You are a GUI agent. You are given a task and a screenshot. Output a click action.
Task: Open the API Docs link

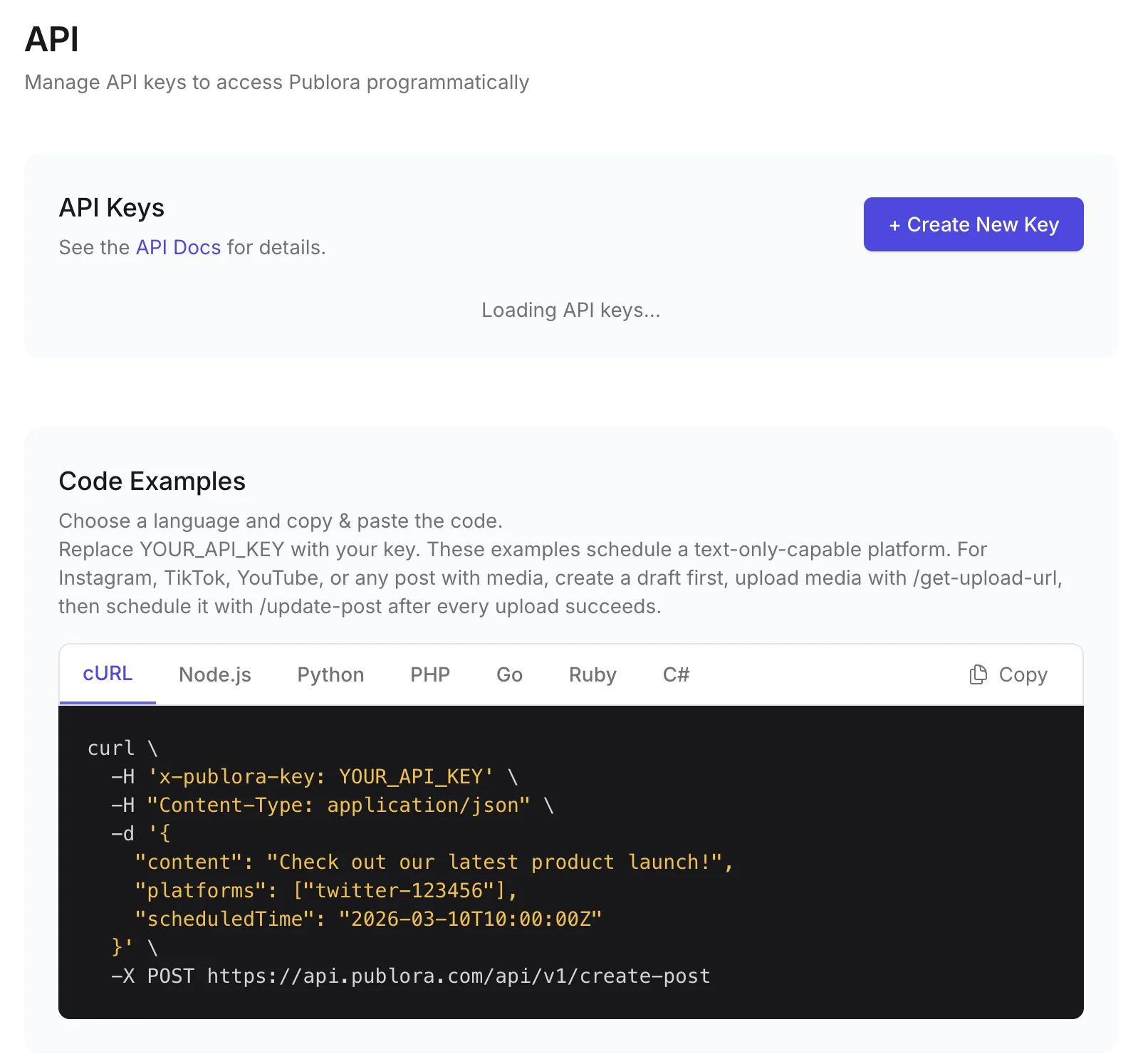coord(178,247)
